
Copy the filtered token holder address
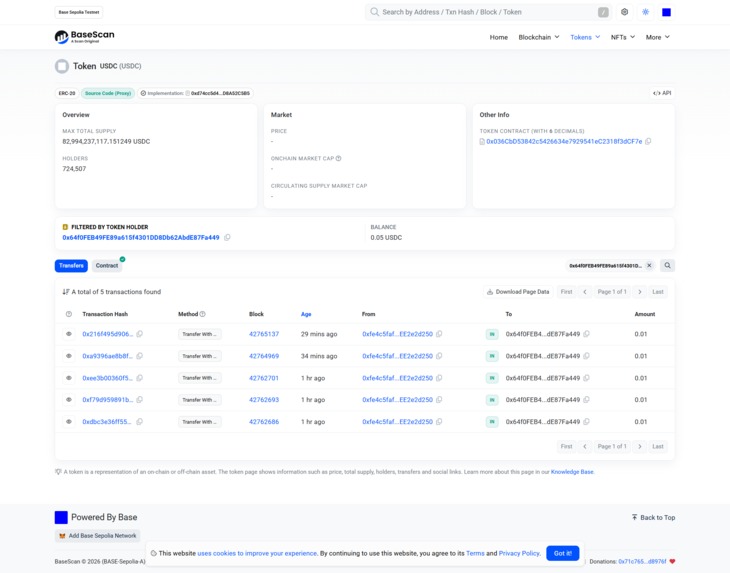(x=227, y=237)
